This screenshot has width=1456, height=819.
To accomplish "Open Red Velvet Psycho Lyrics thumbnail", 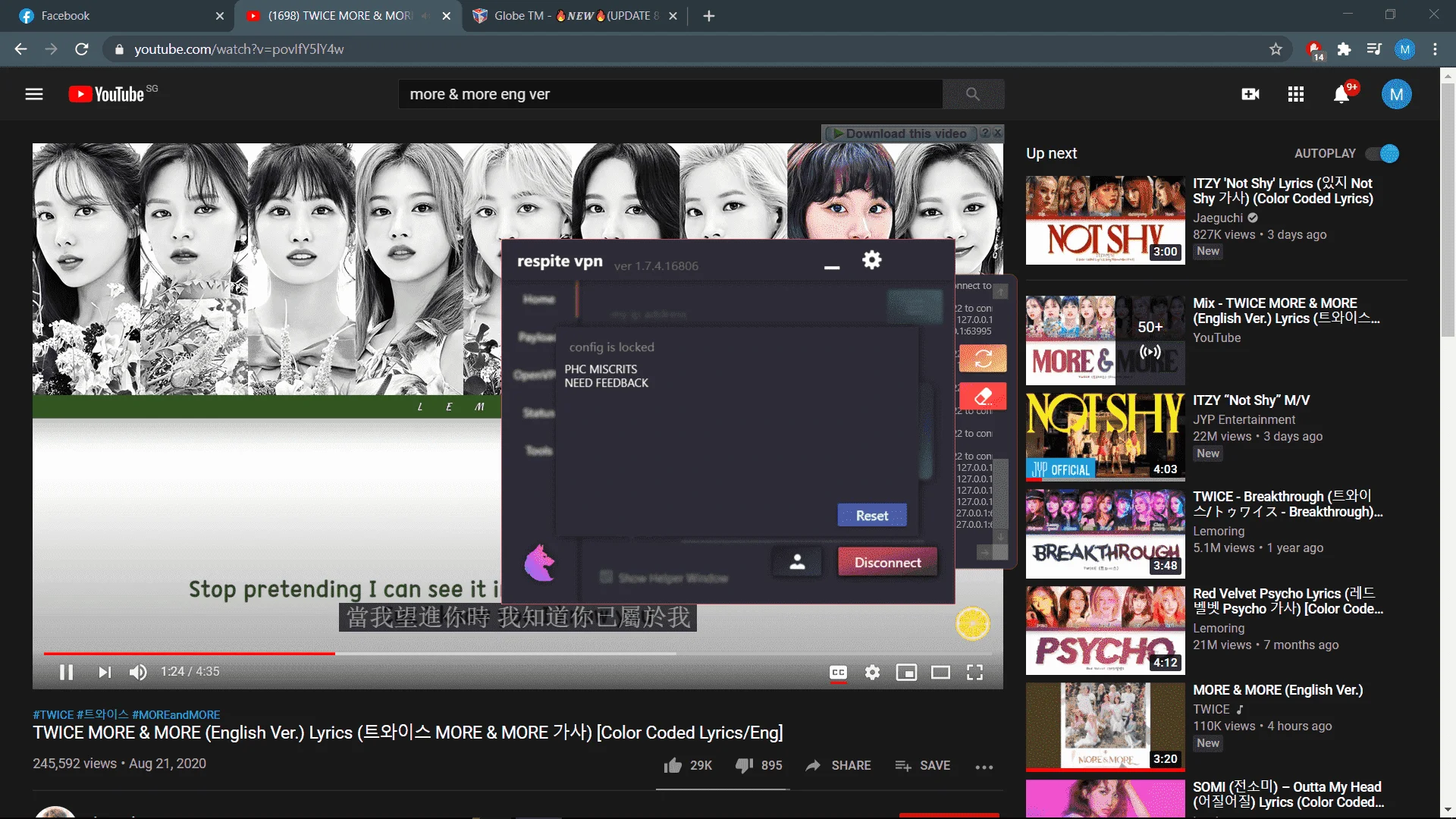I will click(x=1105, y=630).
